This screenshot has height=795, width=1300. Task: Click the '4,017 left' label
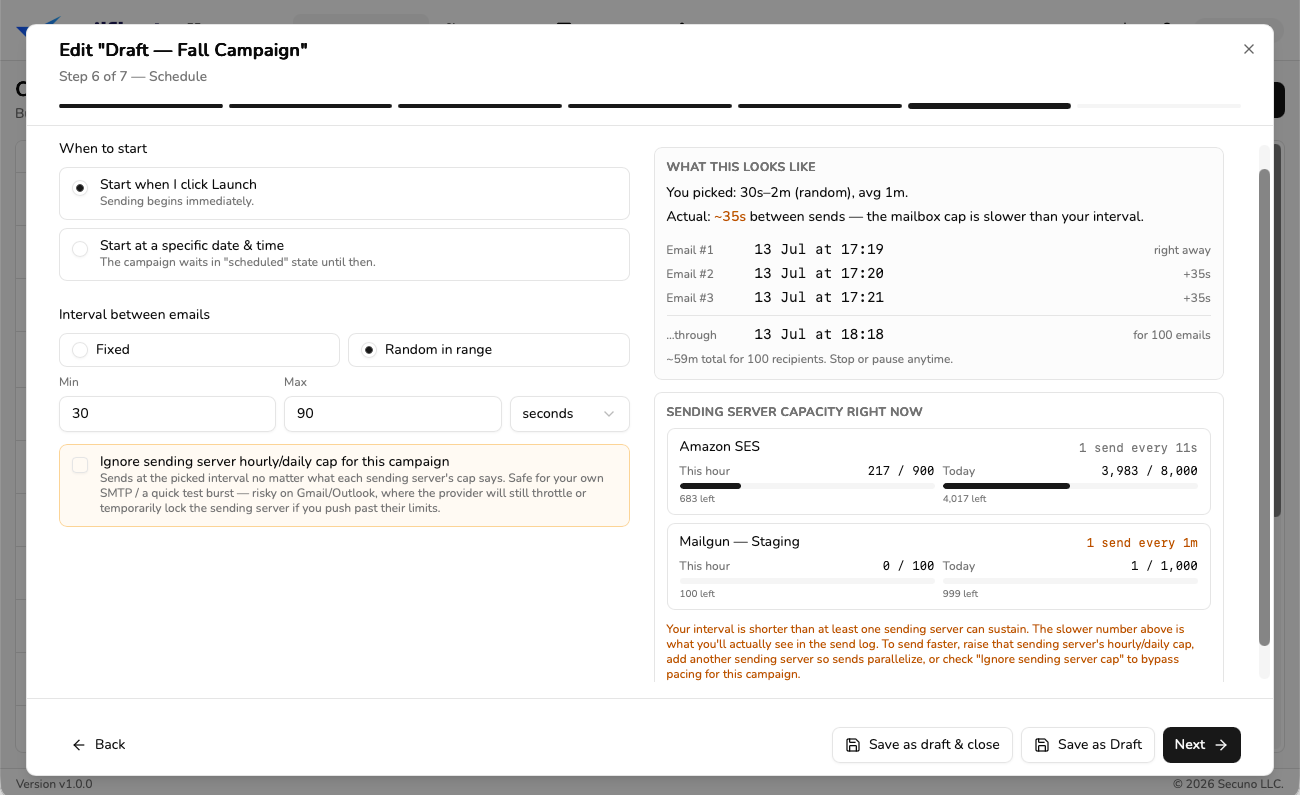[964, 498]
